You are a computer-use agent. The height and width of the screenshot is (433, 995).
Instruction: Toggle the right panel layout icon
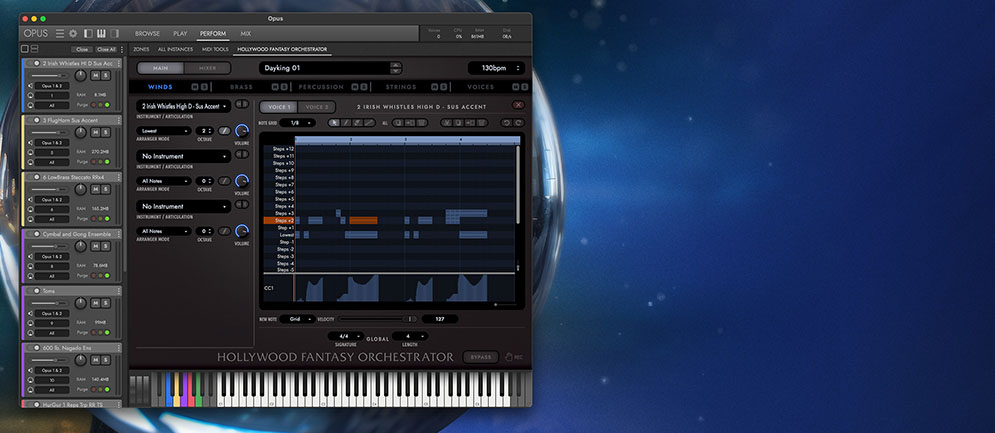[x=114, y=33]
